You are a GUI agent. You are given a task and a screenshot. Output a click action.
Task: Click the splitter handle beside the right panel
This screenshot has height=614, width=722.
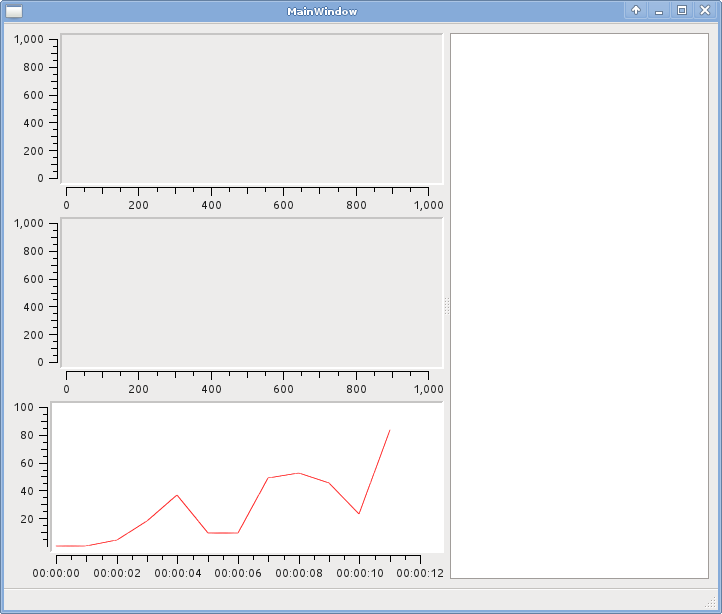coord(446,306)
